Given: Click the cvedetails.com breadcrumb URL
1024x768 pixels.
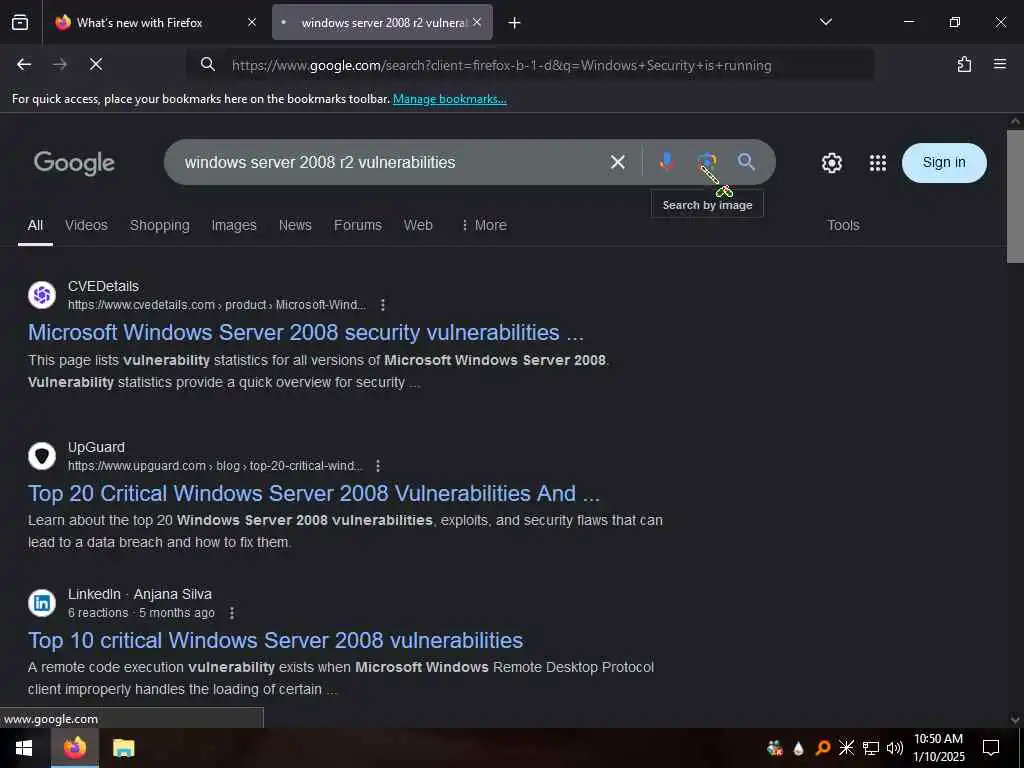Looking at the screenshot, I should click(217, 305).
